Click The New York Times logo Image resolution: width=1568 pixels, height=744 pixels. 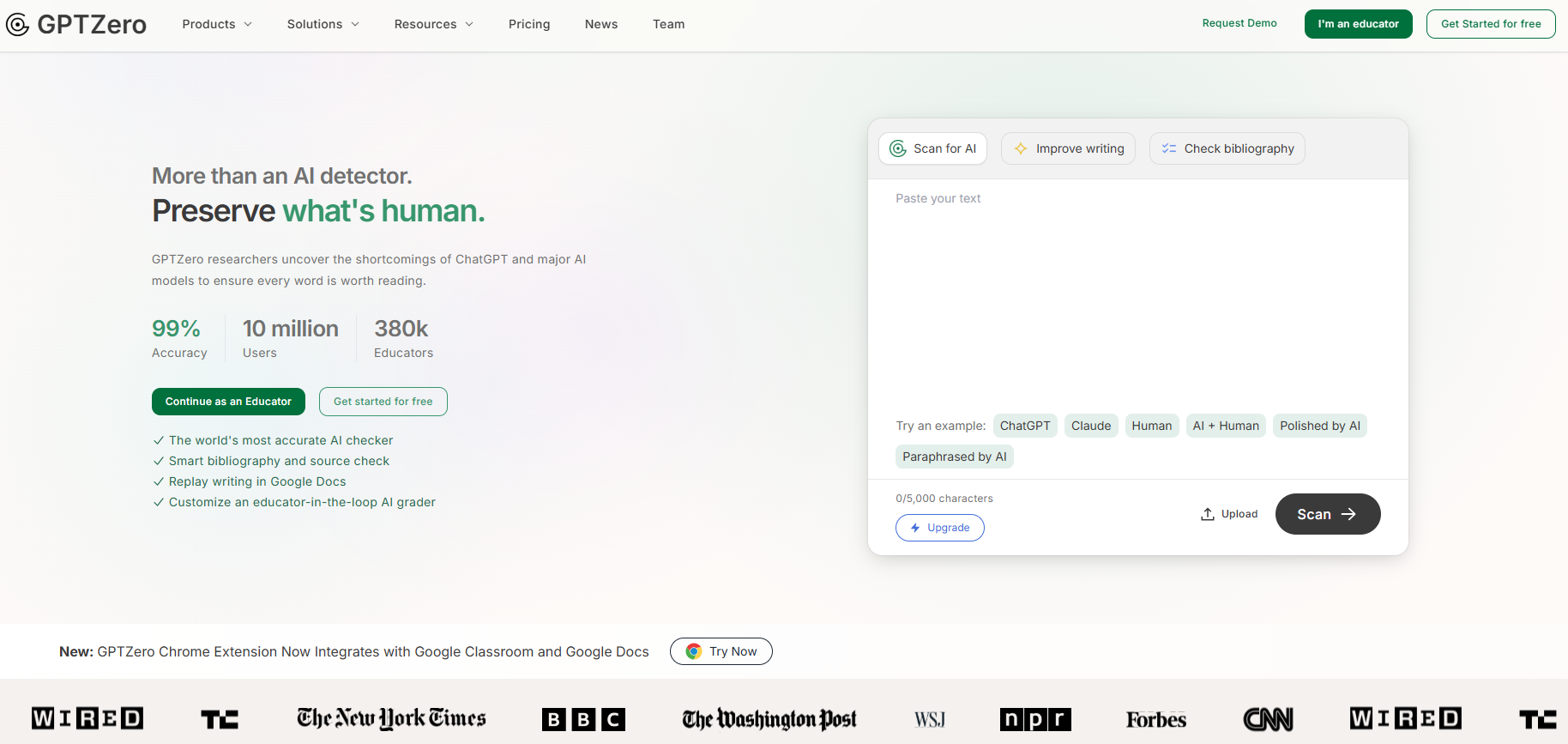(391, 718)
